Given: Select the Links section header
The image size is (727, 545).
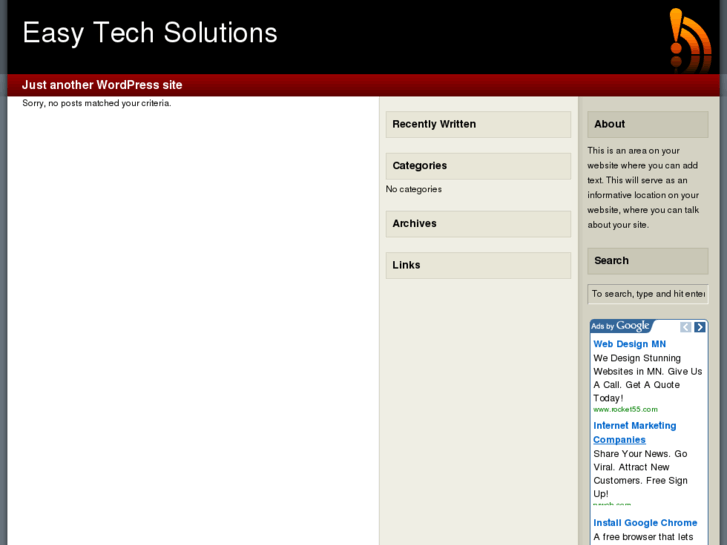Looking at the screenshot, I should click(407, 265).
